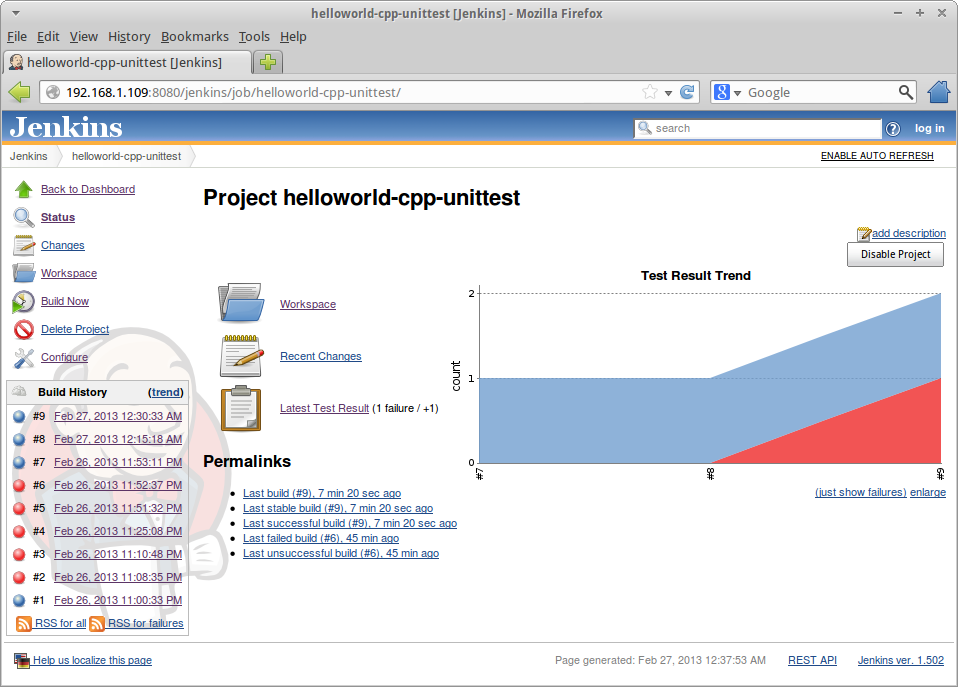Open the History menu

[129, 37]
